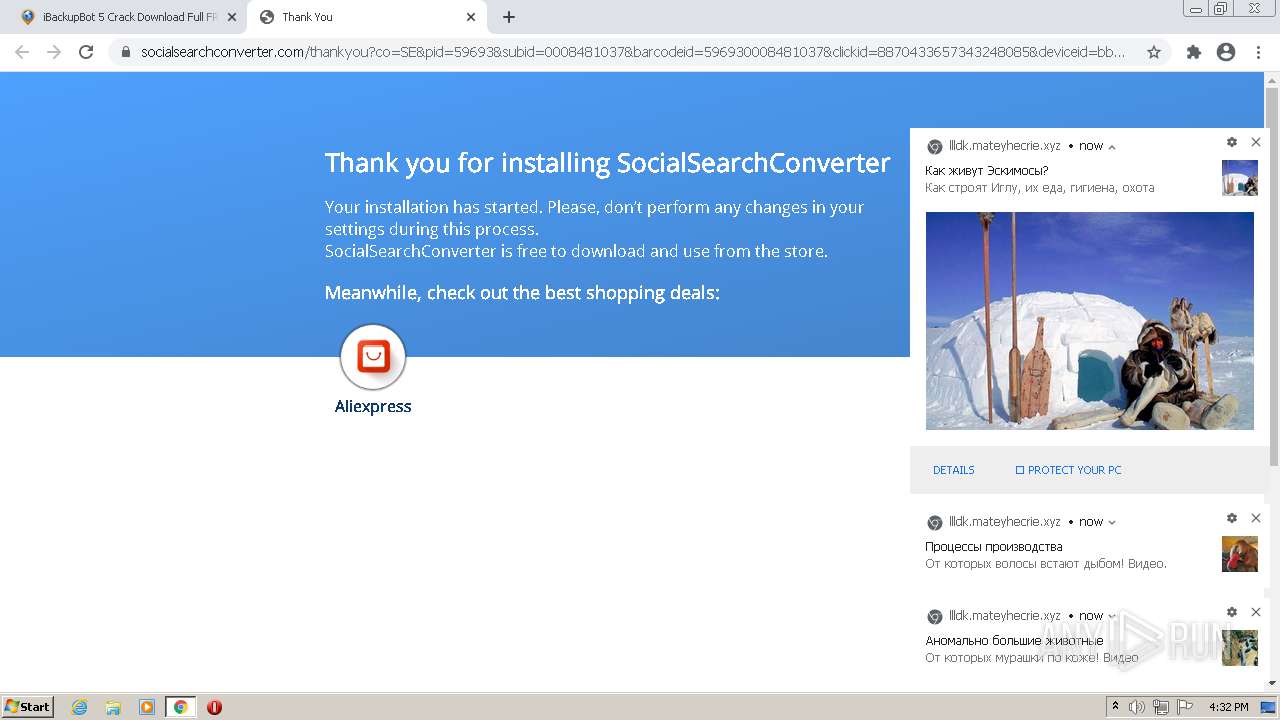Go forward with the arrow button
Viewport: 1280px width, 720px height.
(x=54, y=52)
